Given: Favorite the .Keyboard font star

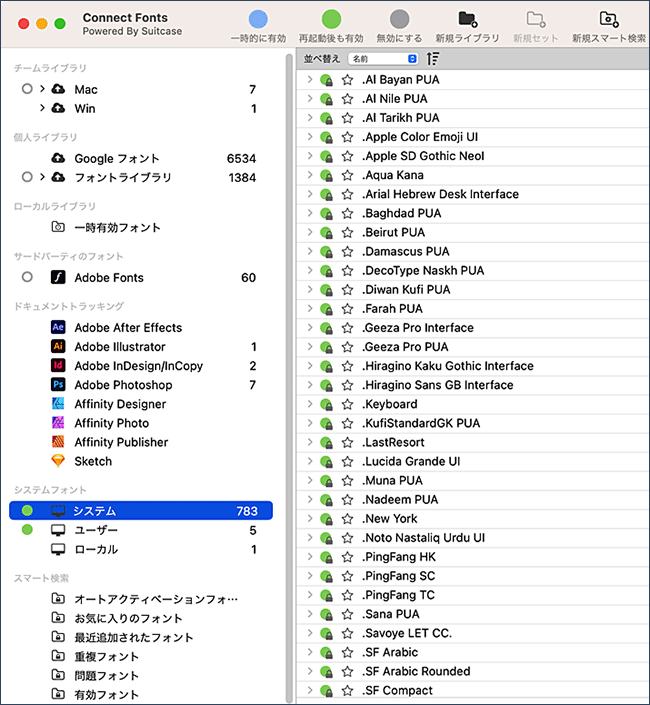Looking at the screenshot, I should point(347,404).
